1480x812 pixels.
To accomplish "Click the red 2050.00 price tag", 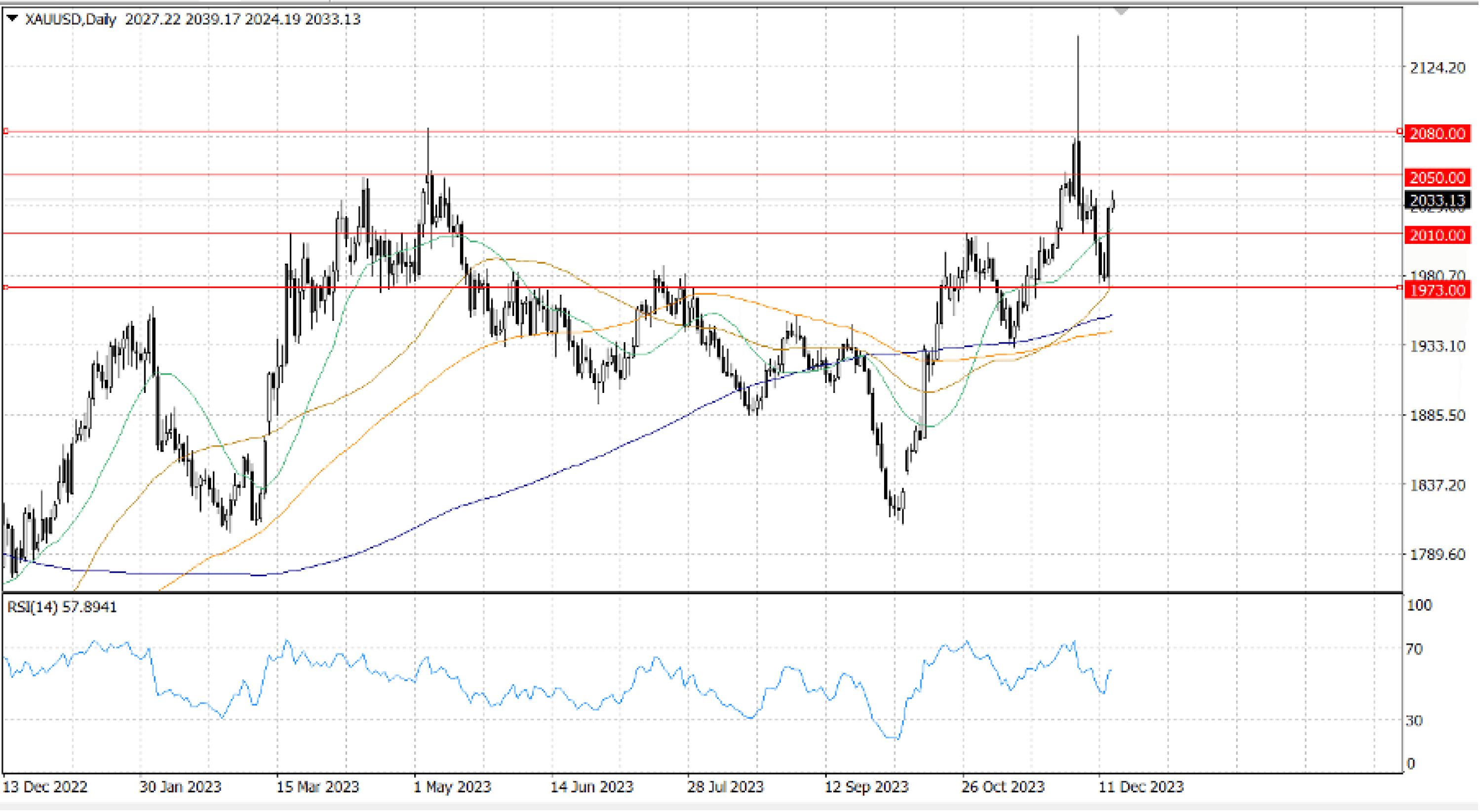I will click(x=1437, y=177).
